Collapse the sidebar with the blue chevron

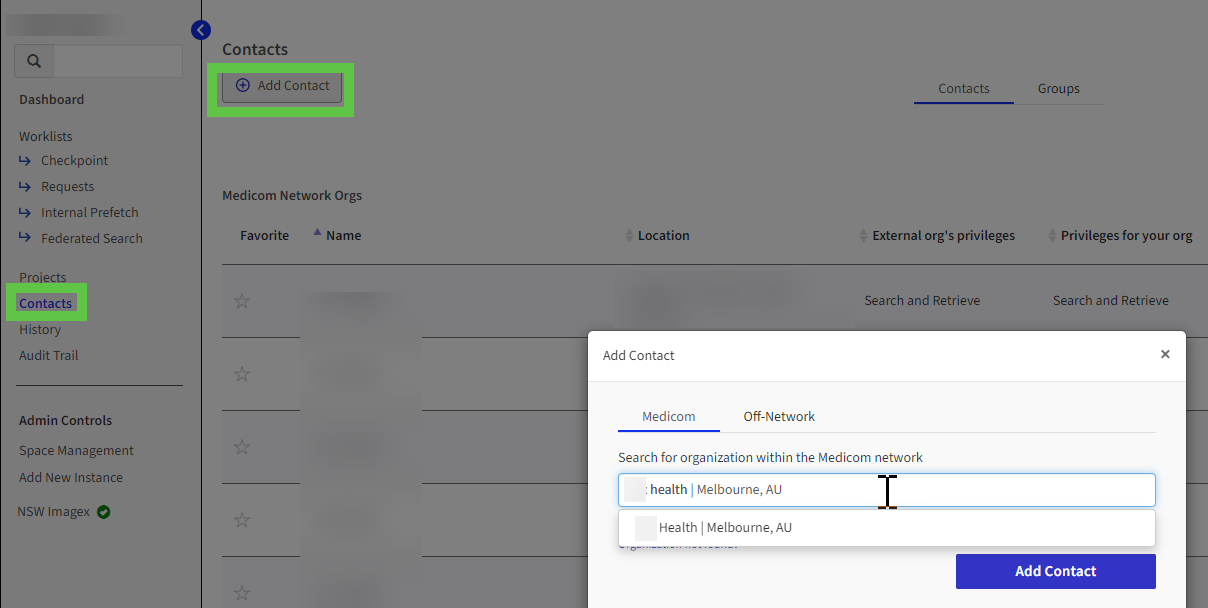pyautogui.click(x=201, y=30)
